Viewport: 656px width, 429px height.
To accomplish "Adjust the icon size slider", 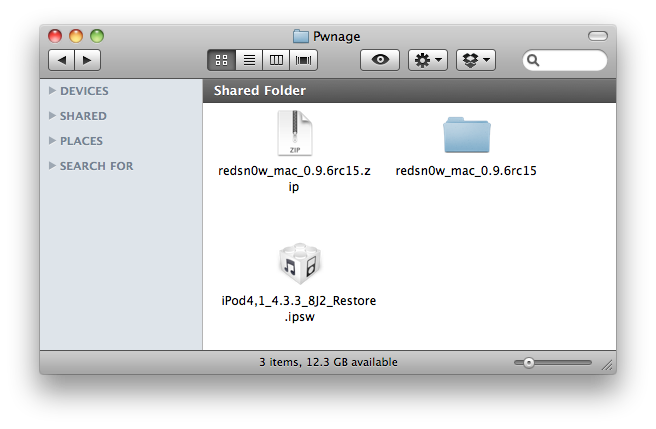I will 528,362.
